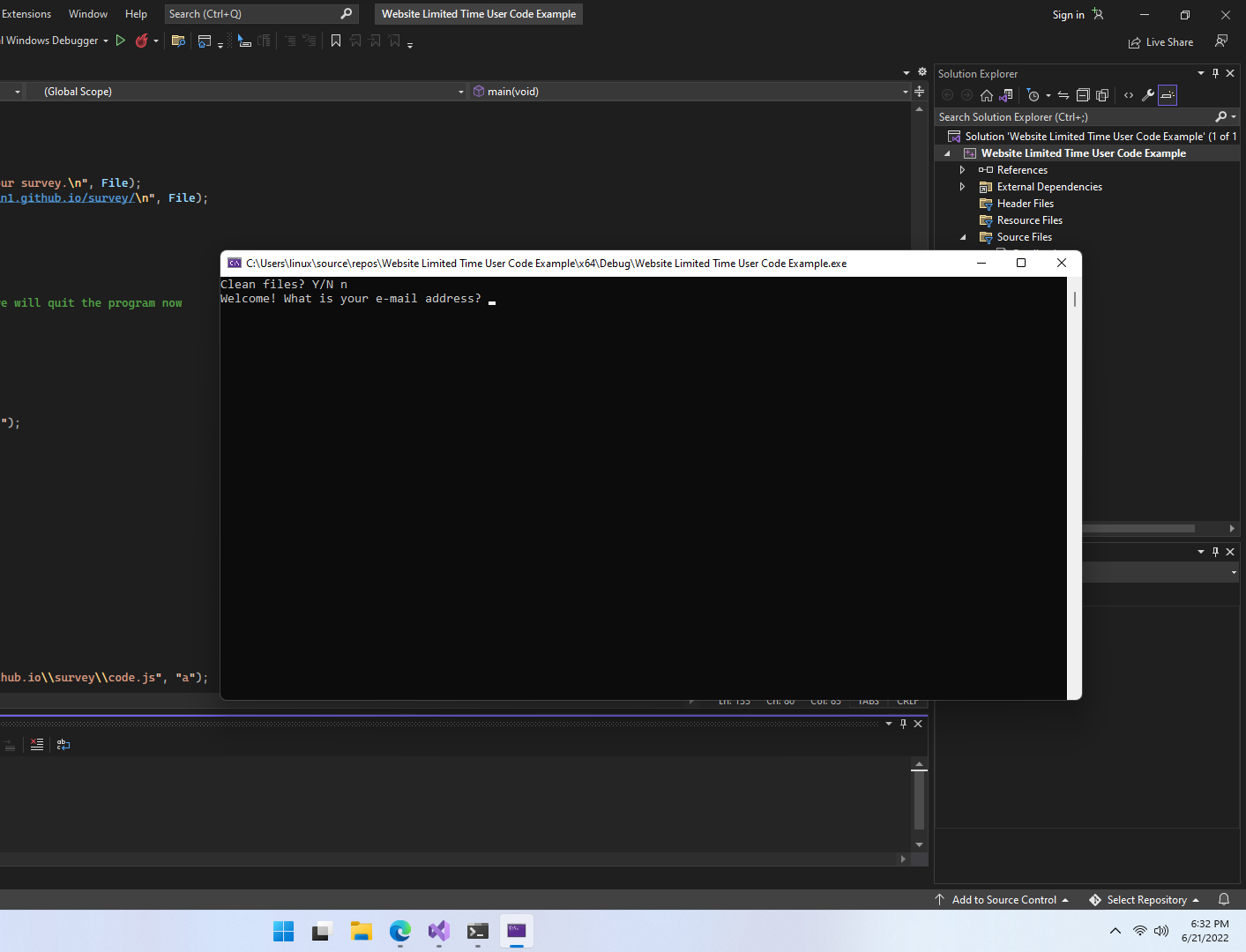This screenshot has width=1246, height=952.
Task: Pin the Output panel
Action: (903, 724)
